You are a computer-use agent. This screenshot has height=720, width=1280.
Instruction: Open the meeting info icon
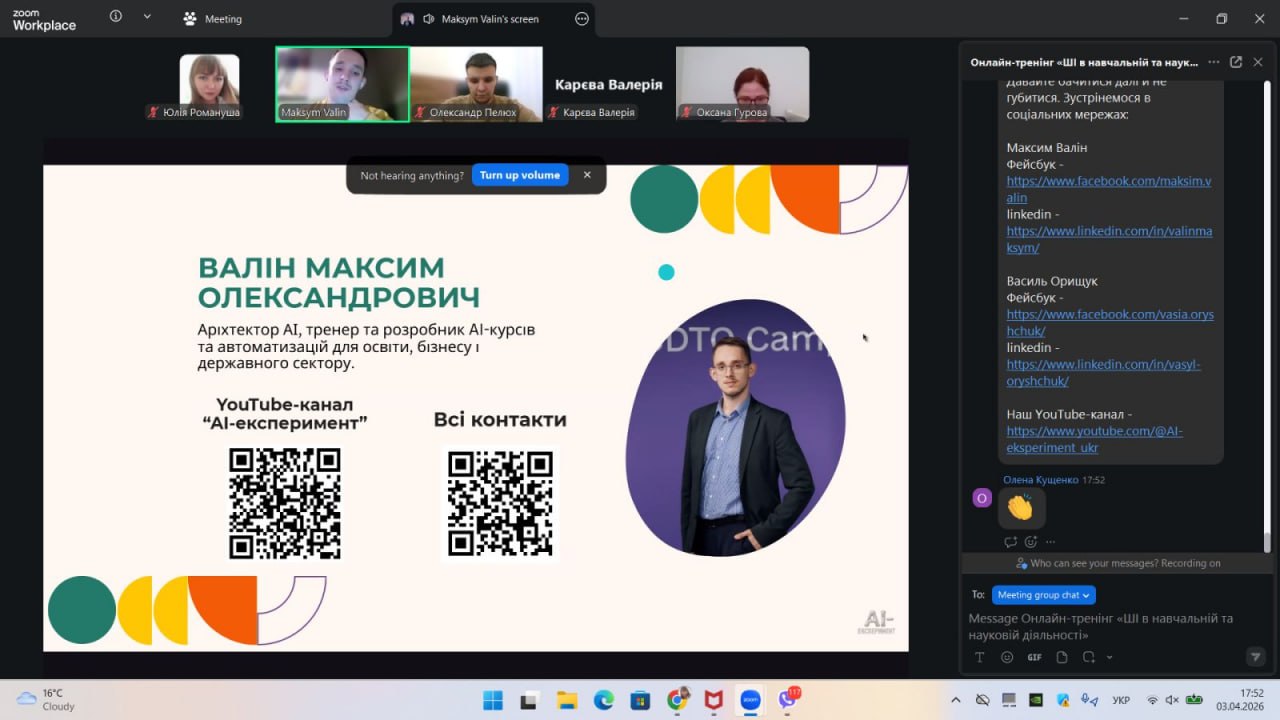(x=116, y=17)
